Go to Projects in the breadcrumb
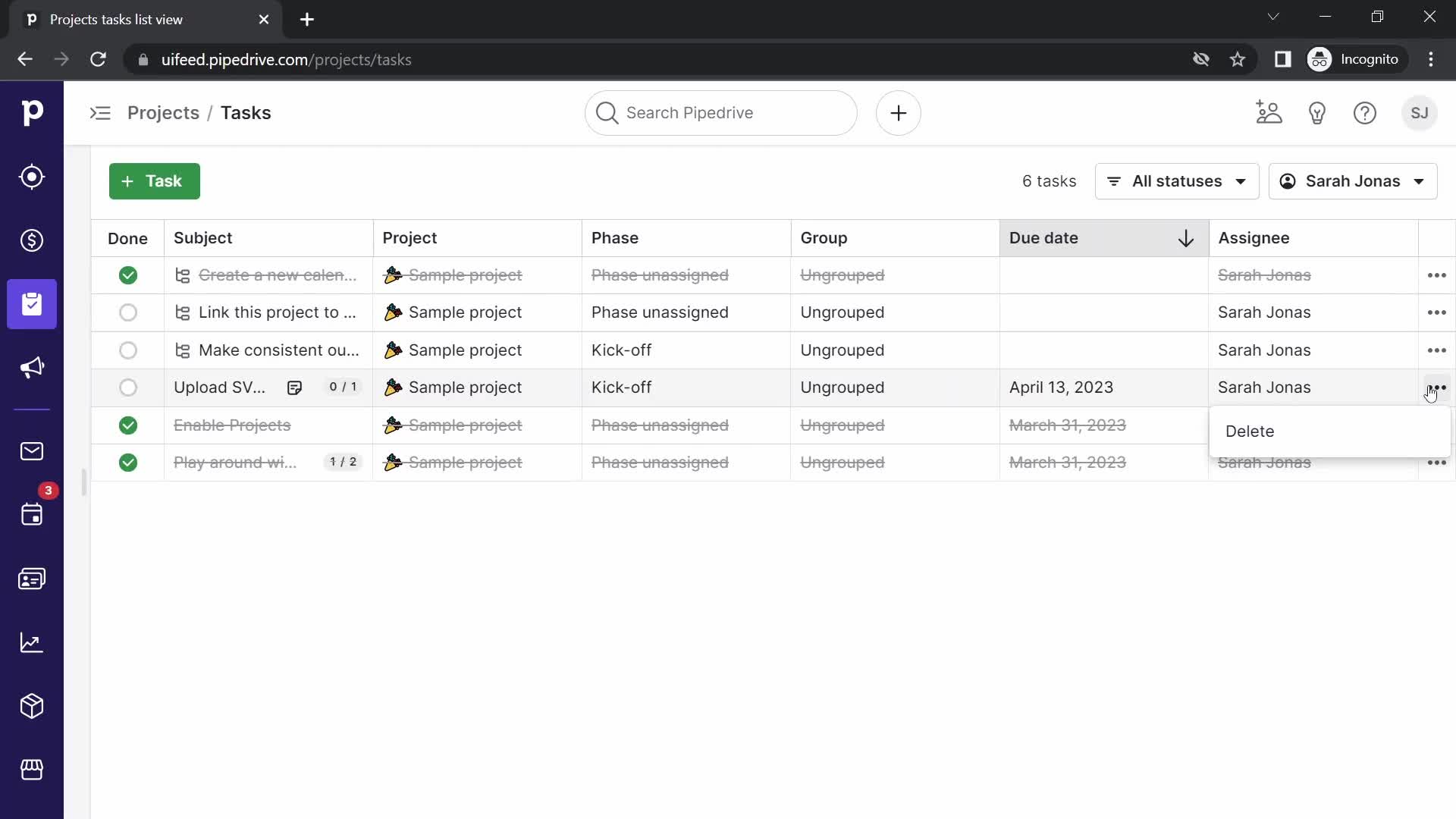 click(163, 113)
